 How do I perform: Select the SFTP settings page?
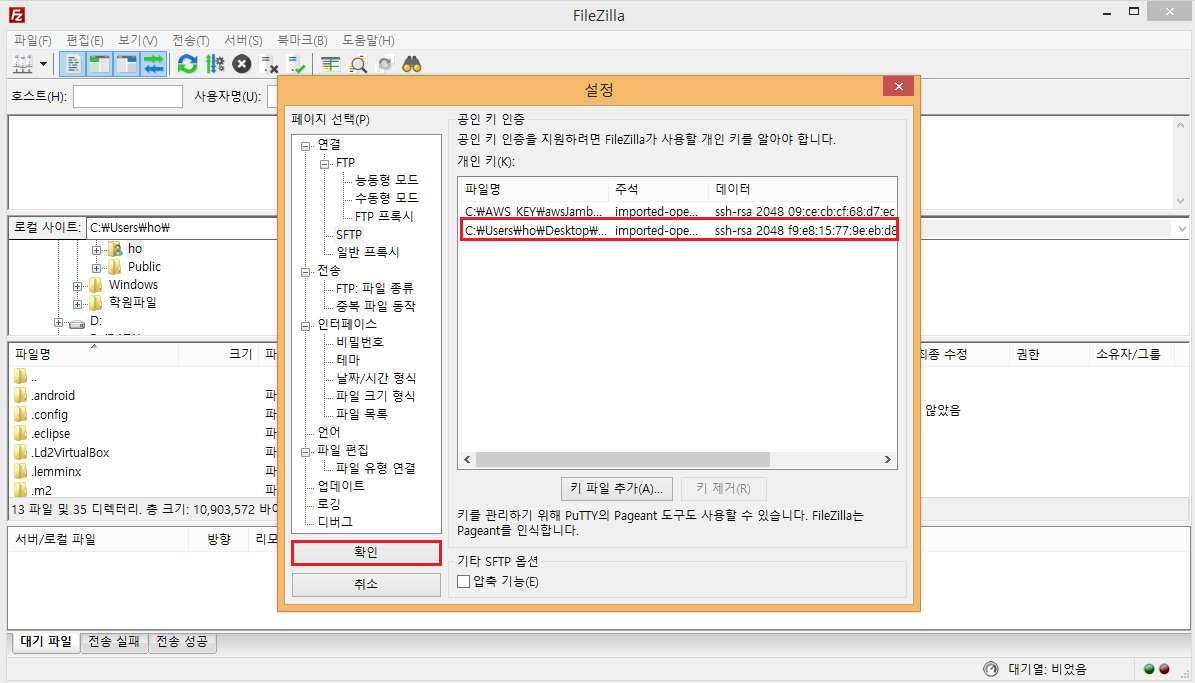[x=349, y=234]
